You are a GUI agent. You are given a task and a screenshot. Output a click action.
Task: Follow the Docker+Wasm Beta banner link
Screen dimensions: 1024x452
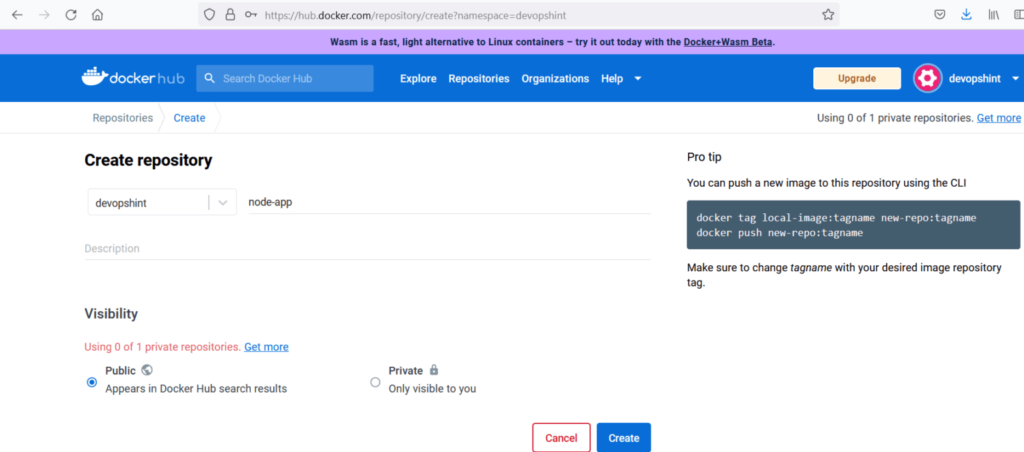pos(728,42)
